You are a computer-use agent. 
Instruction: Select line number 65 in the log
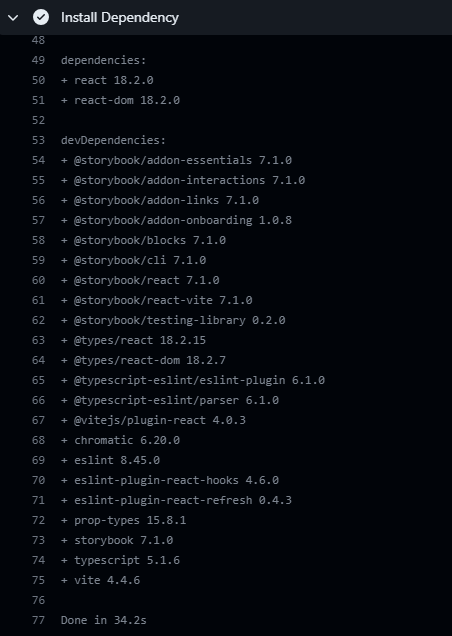[38, 380]
